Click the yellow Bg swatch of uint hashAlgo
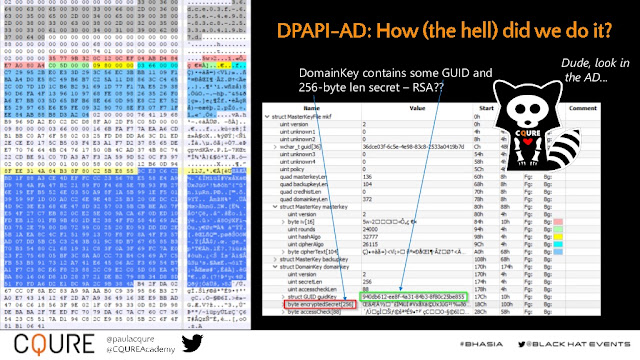 558,237
